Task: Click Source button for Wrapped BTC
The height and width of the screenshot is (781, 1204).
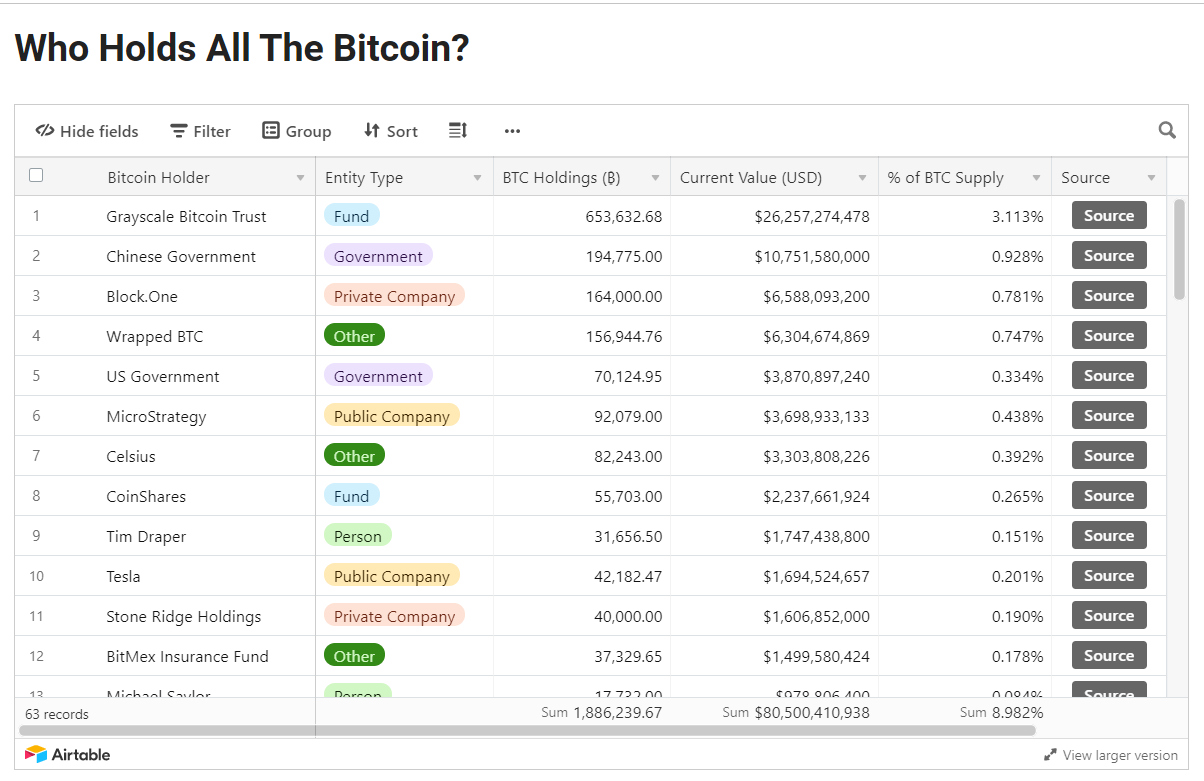Action: point(1109,335)
